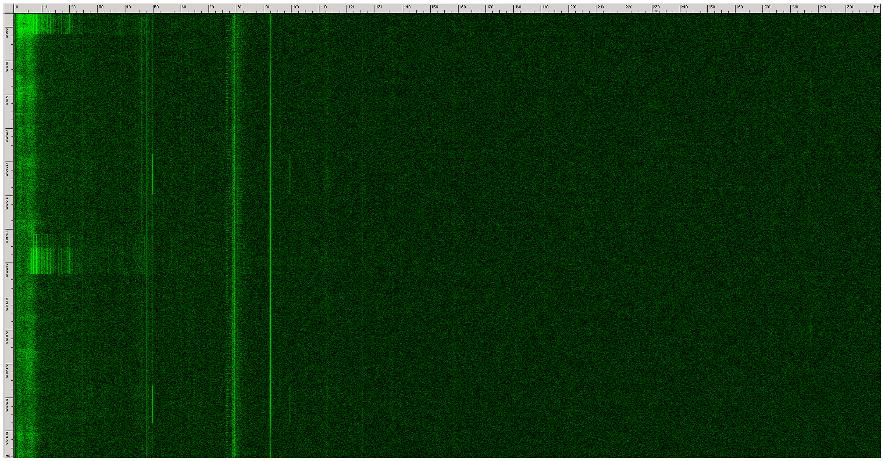Select the bright burst block at the top-left corner
Screen dimensions: 884x461
coord(40,24)
